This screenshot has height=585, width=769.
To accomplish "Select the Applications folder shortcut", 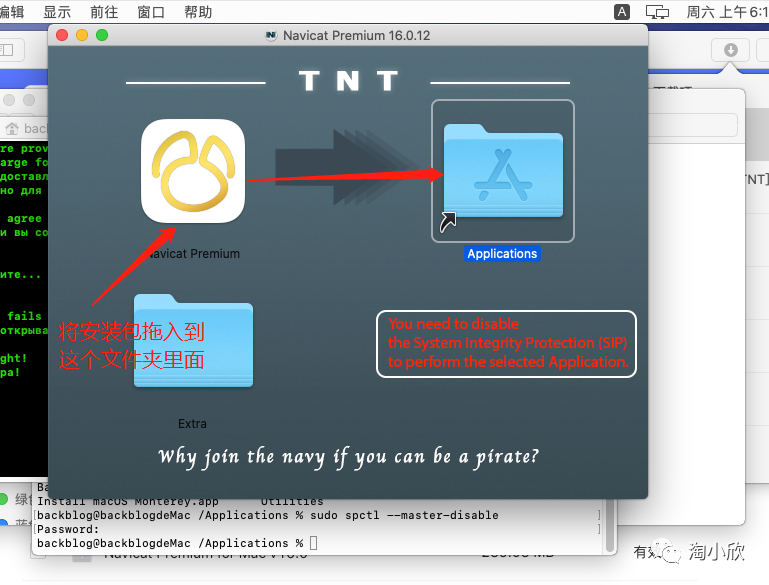I will click(x=503, y=171).
